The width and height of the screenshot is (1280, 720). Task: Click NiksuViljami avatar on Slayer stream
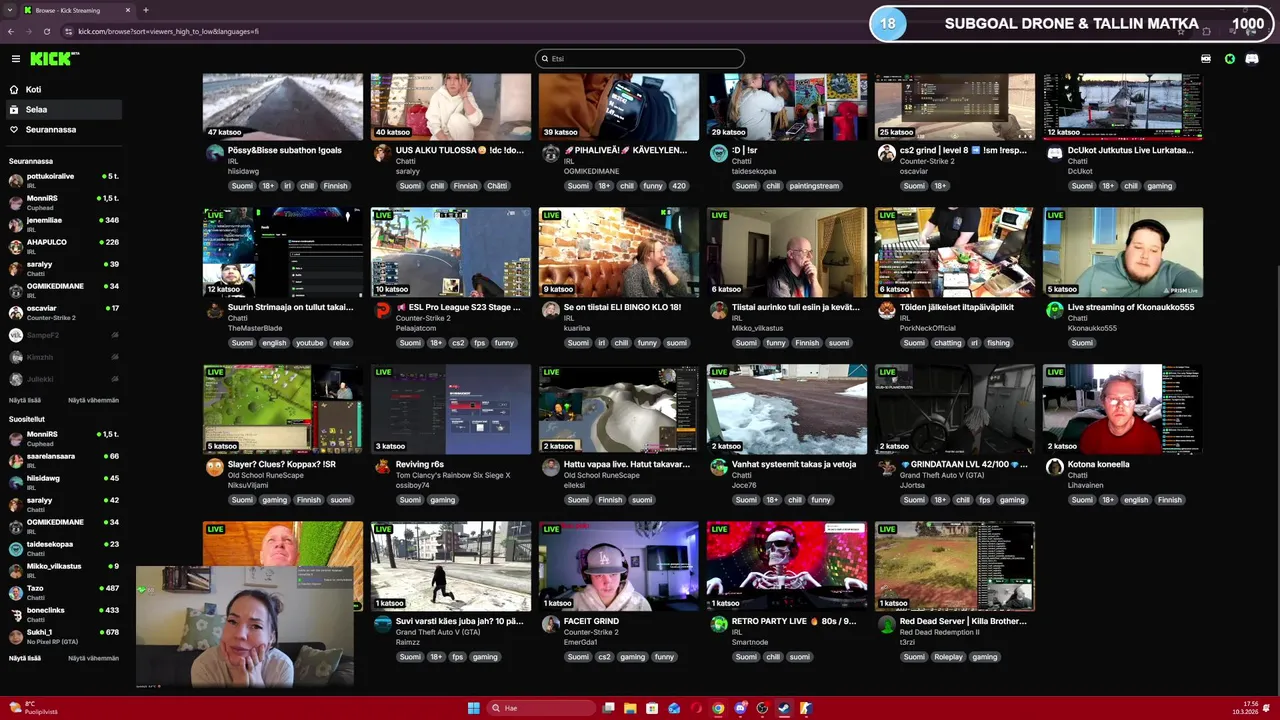214,467
